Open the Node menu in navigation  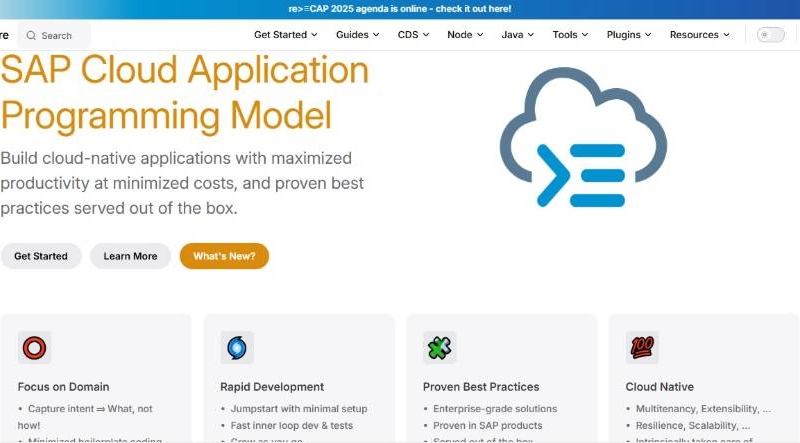(465, 35)
